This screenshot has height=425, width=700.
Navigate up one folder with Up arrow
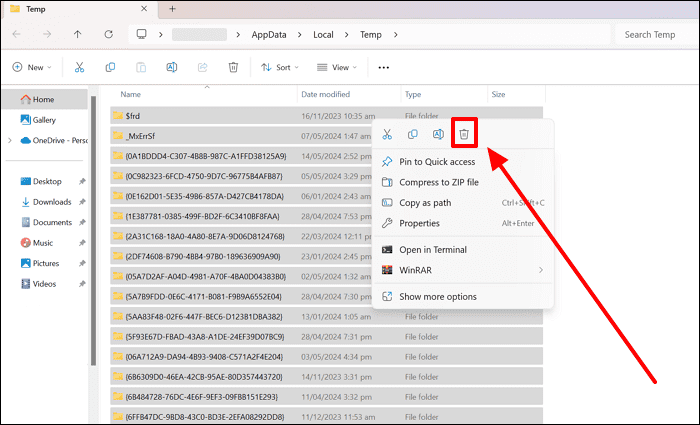(x=78, y=34)
